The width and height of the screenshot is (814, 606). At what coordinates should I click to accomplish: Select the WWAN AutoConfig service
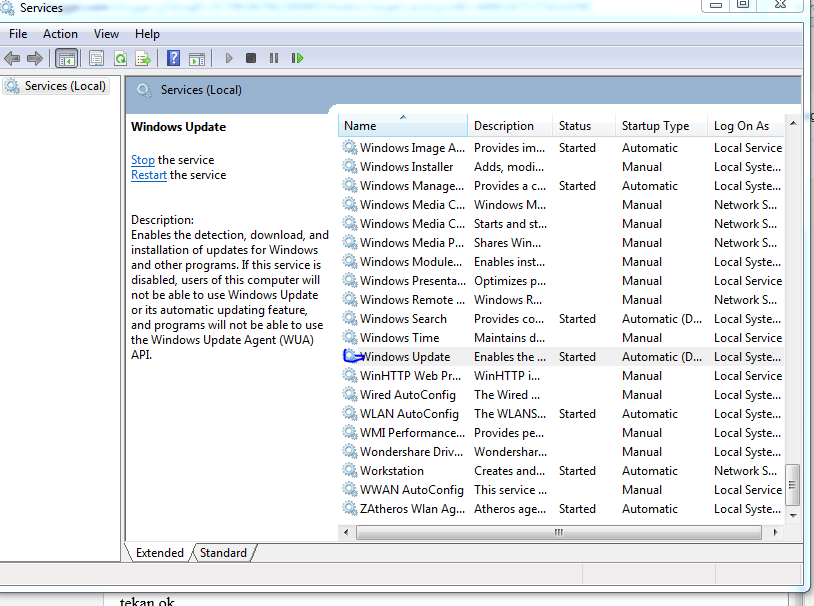[x=411, y=490]
